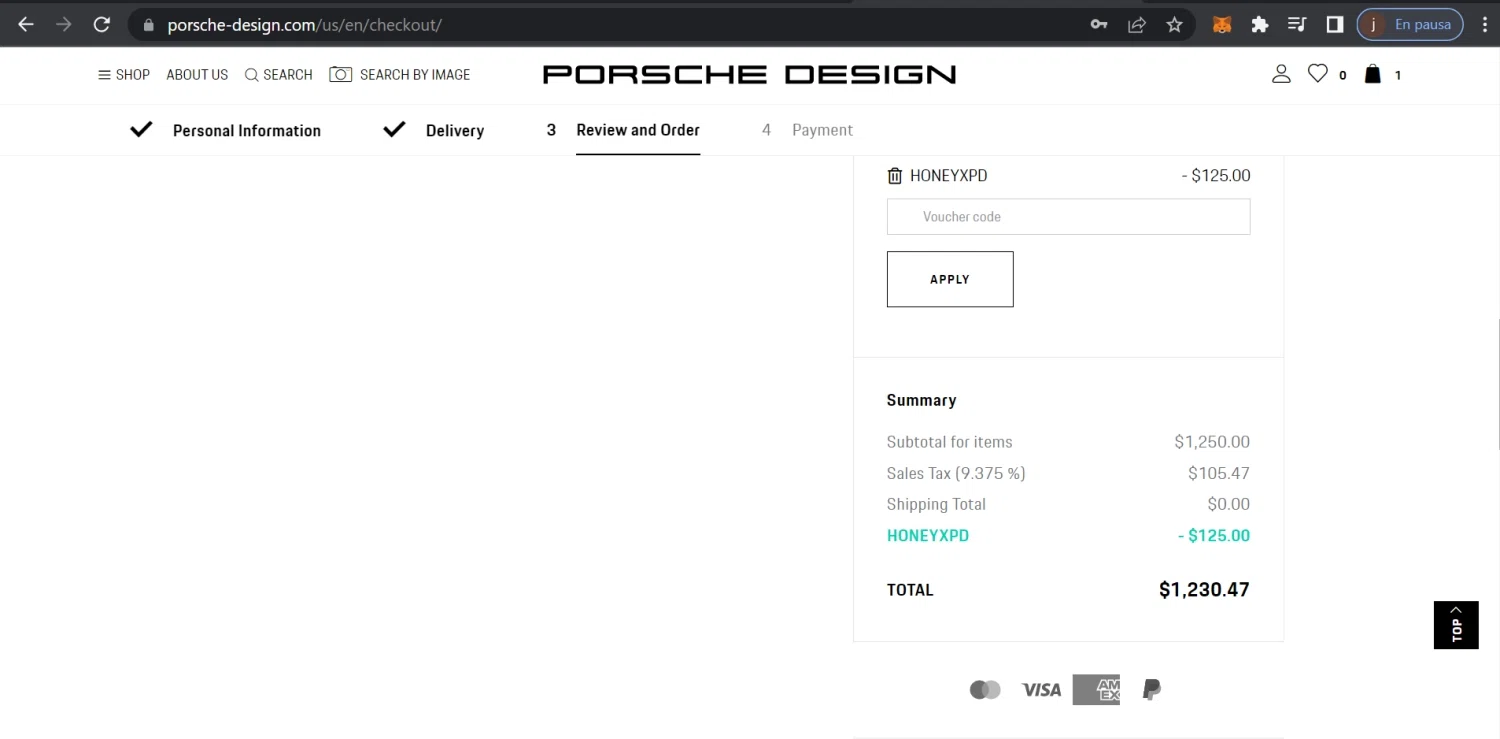Open the SHOP hamburger menu
The height and width of the screenshot is (739, 1500).
pos(124,75)
